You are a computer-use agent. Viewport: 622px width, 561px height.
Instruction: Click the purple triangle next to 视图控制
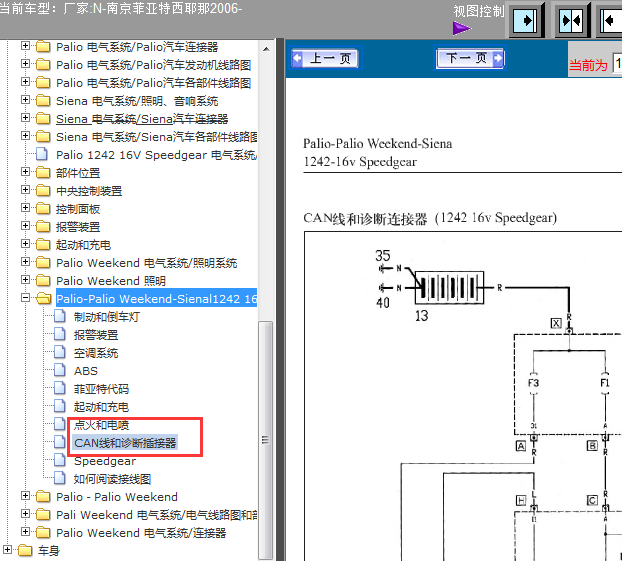(x=461, y=28)
